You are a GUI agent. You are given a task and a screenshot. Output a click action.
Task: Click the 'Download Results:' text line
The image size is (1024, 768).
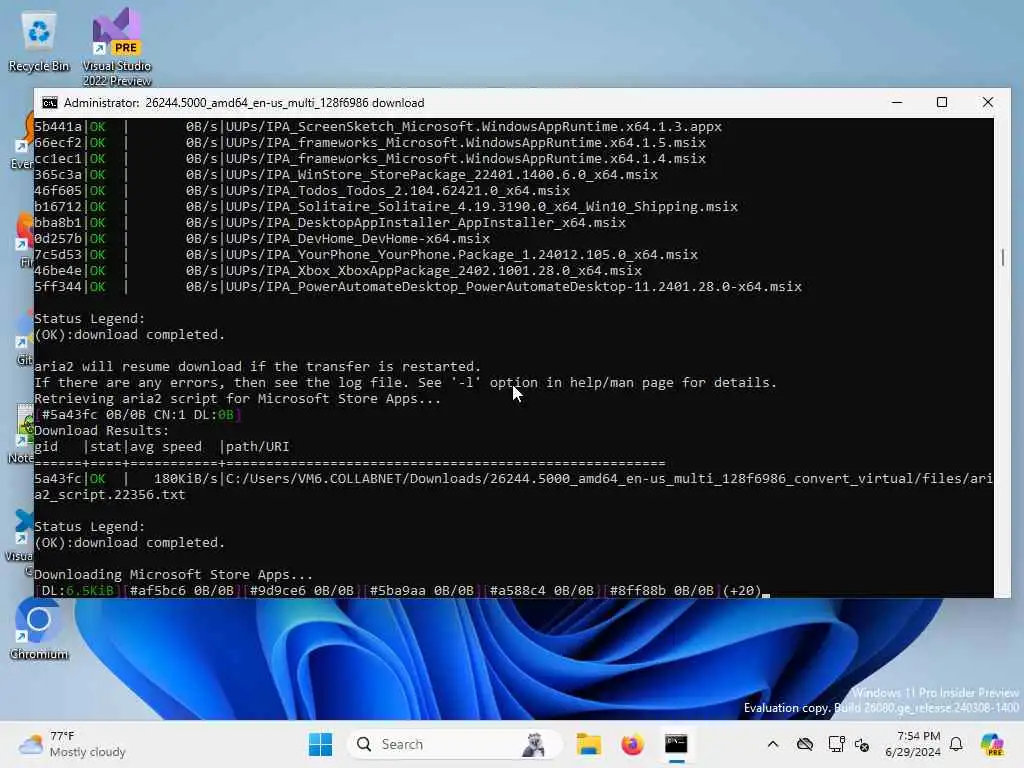[101, 431]
